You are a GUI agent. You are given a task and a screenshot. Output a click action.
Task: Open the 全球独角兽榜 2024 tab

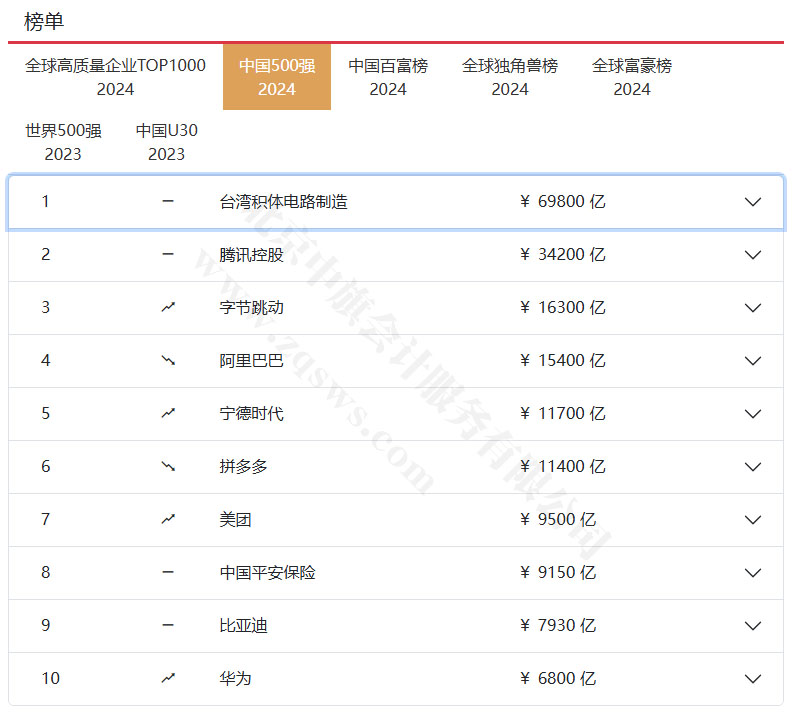[510, 77]
